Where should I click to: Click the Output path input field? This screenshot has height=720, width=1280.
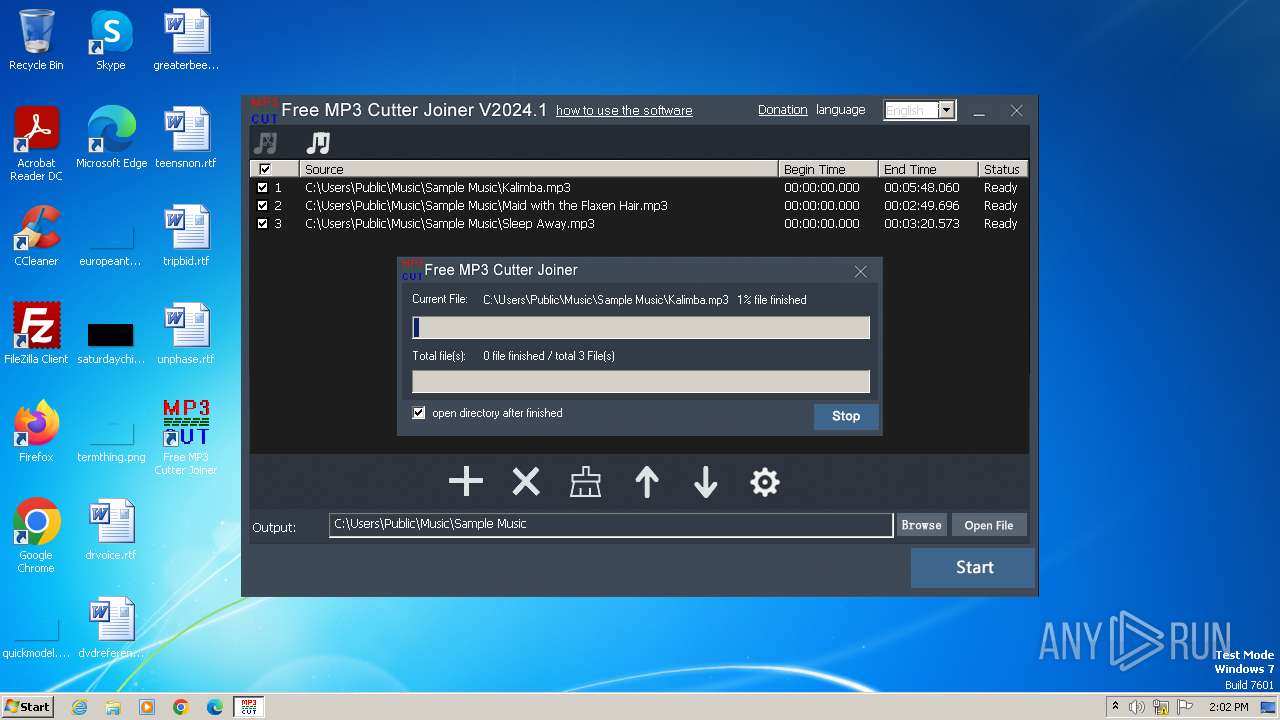[611, 525]
